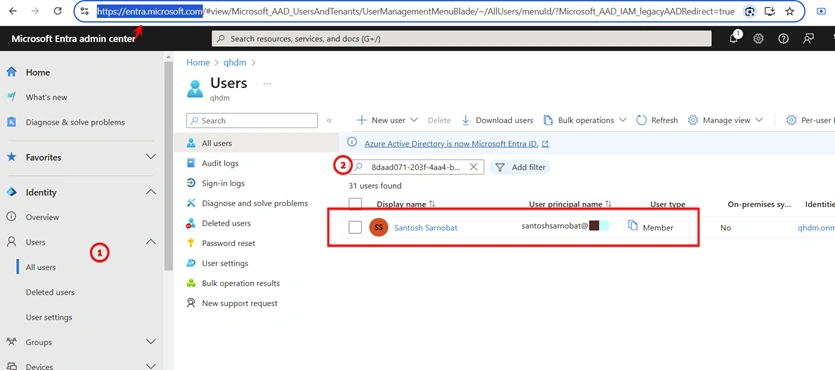The image size is (835, 370).
Task: Open the Per-user MFA toolbar item
Action: click(x=811, y=120)
